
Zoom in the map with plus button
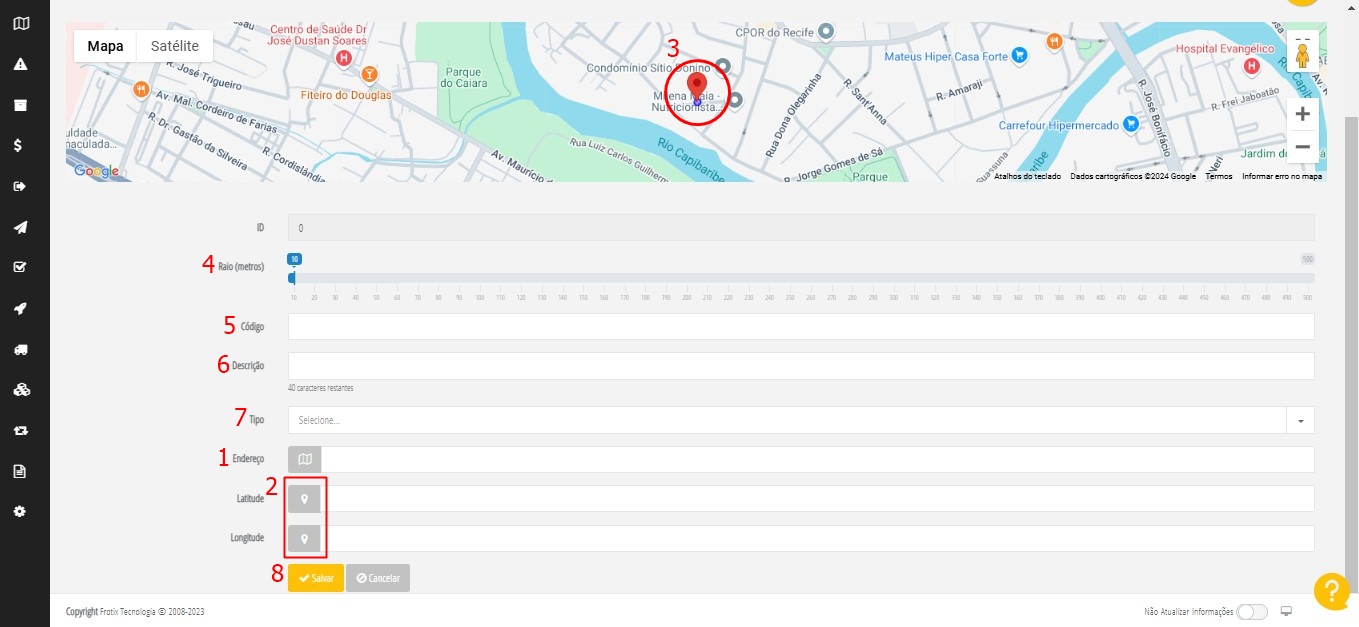click(x=1302, y=114)
